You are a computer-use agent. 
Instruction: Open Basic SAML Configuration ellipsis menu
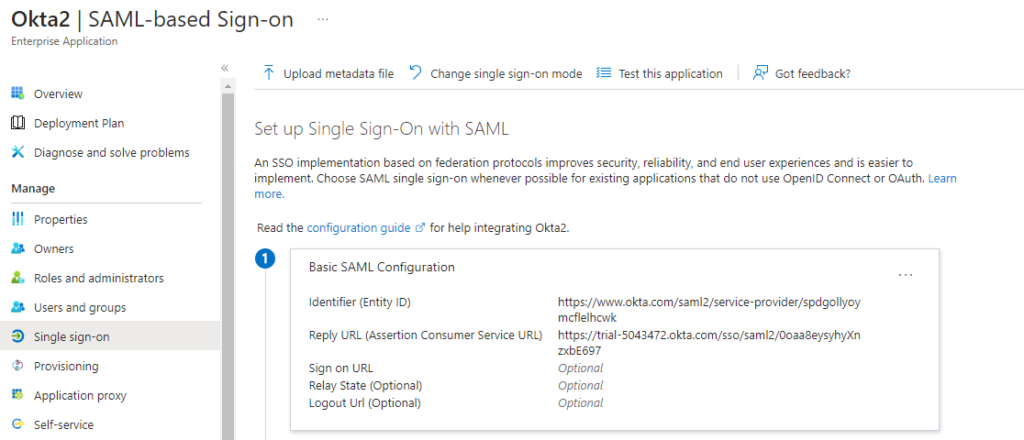click(x=905, y=275)
